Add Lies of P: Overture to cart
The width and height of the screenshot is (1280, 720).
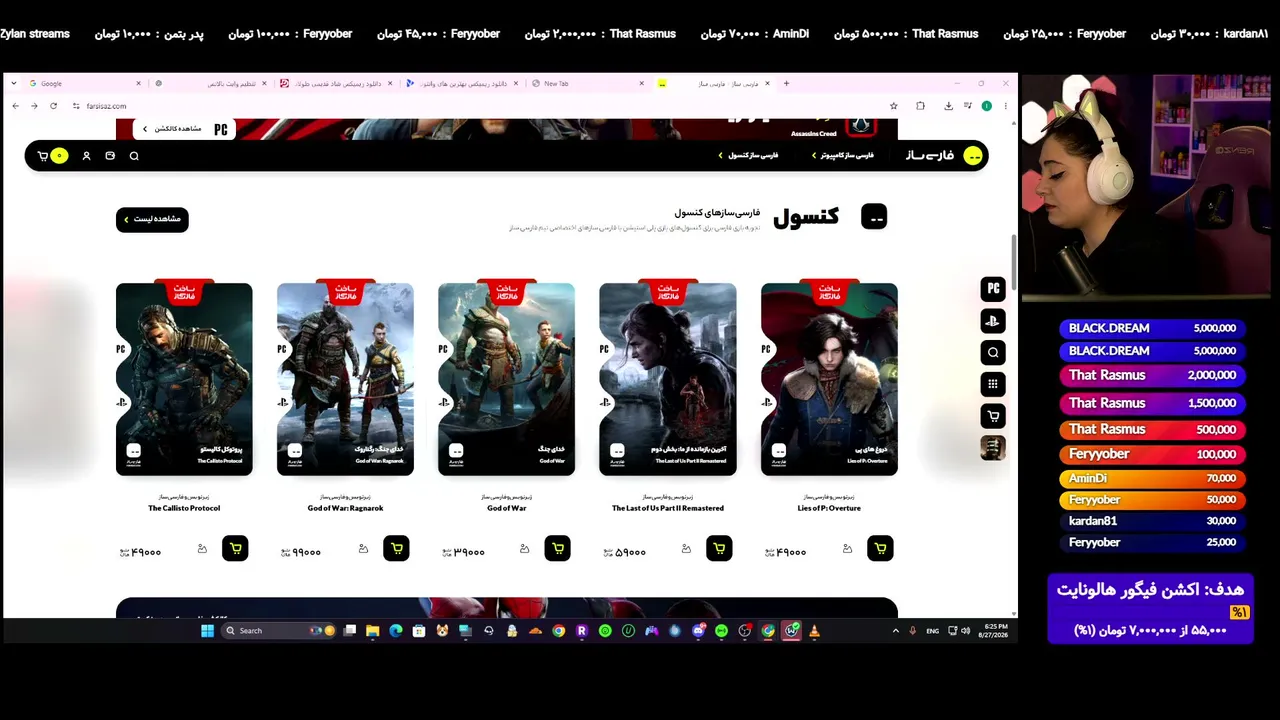pyautogui.click(x=880, y=548)
